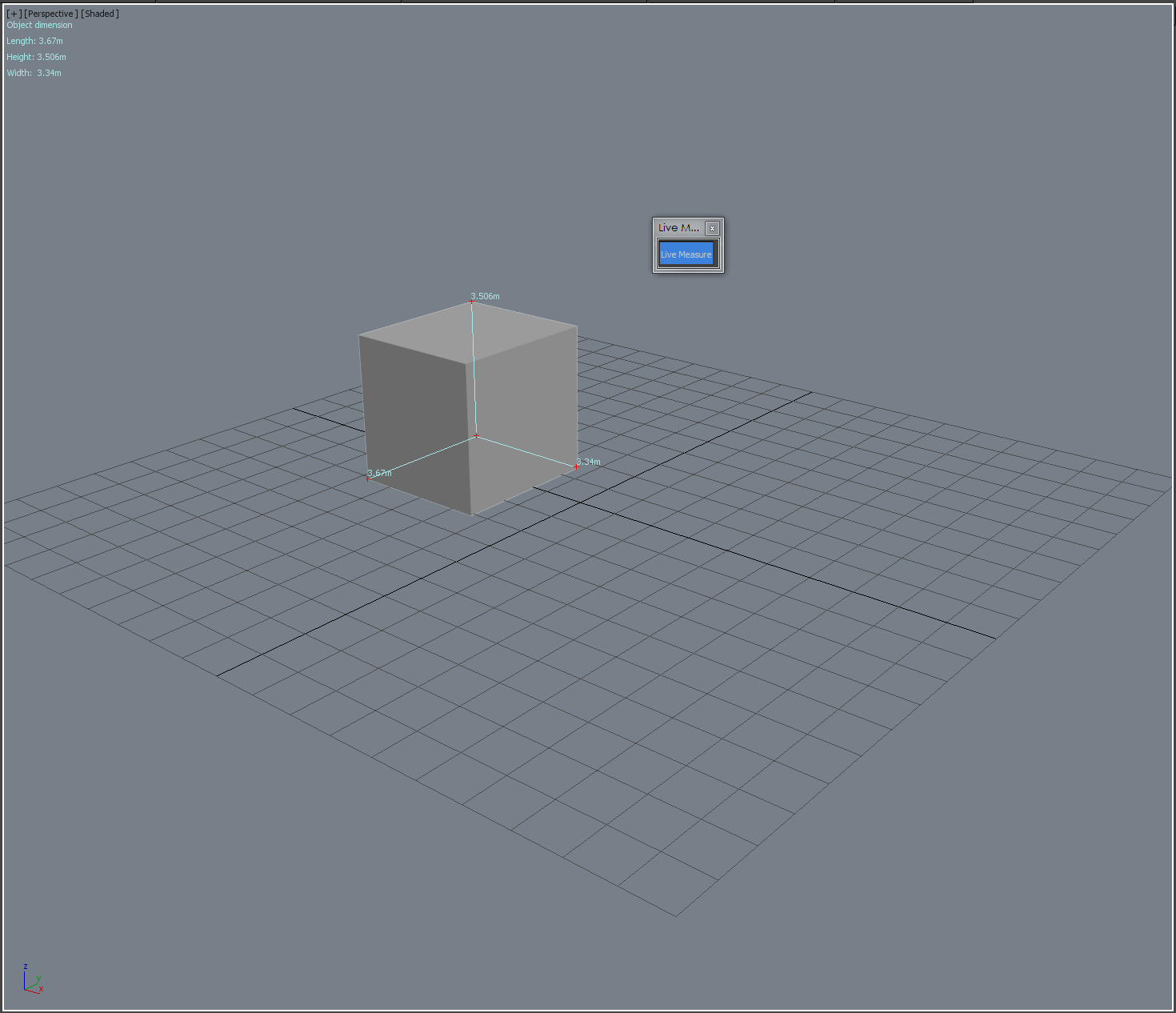Click red marker at width line end
This screenshot has width=1176, height=1013.
coord(576,466)
